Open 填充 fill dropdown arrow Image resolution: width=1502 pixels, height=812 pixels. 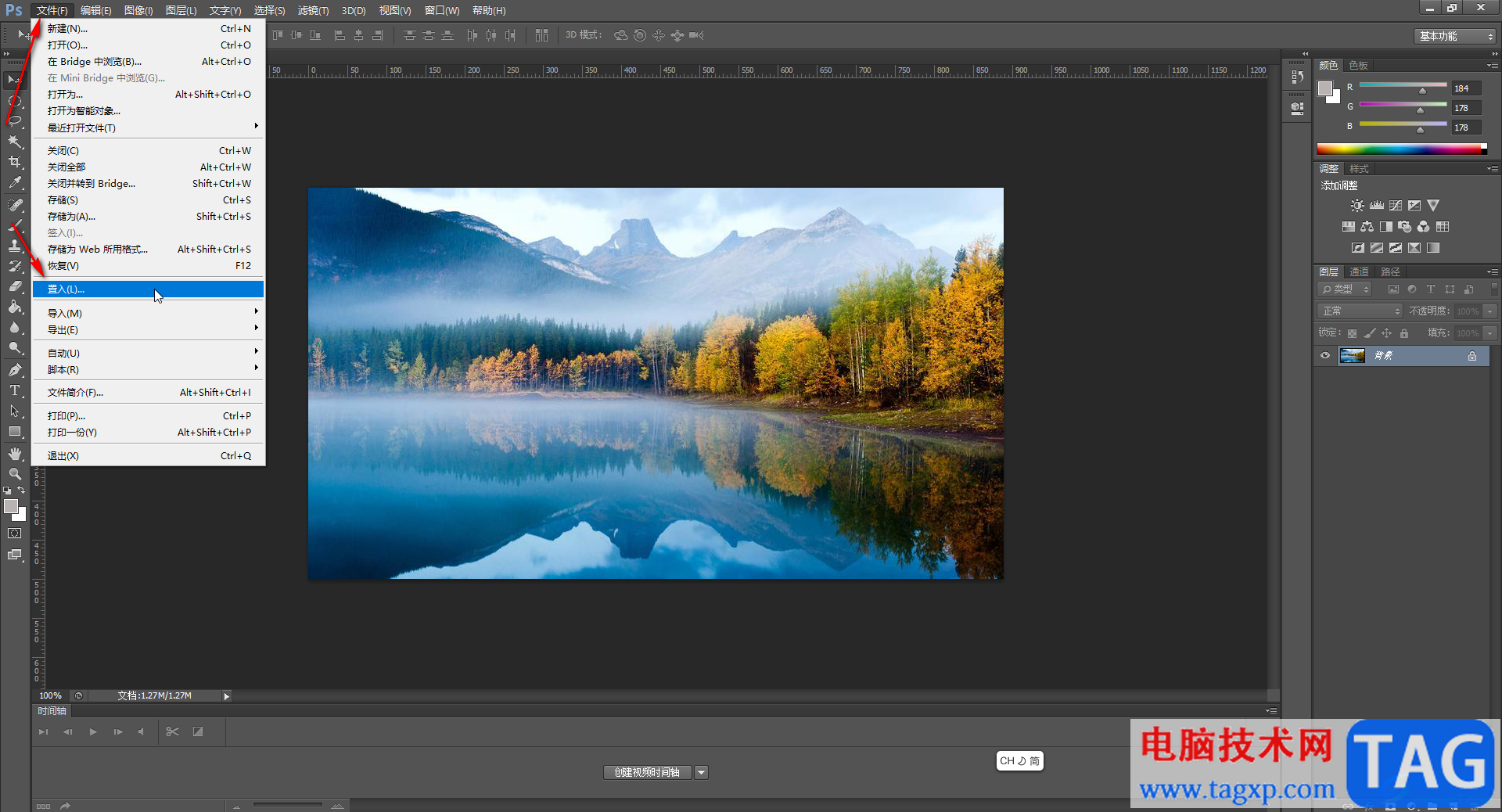[x=1490, y=333]
